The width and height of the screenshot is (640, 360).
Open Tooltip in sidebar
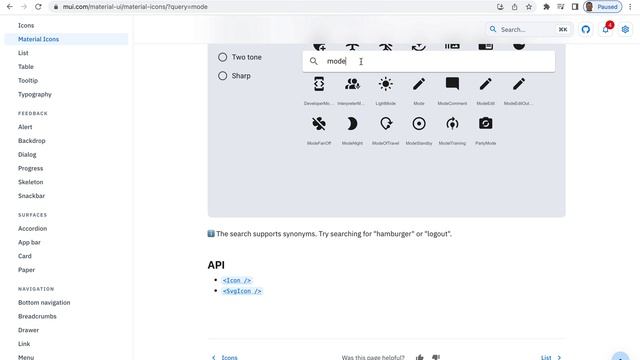pos(28,80)
